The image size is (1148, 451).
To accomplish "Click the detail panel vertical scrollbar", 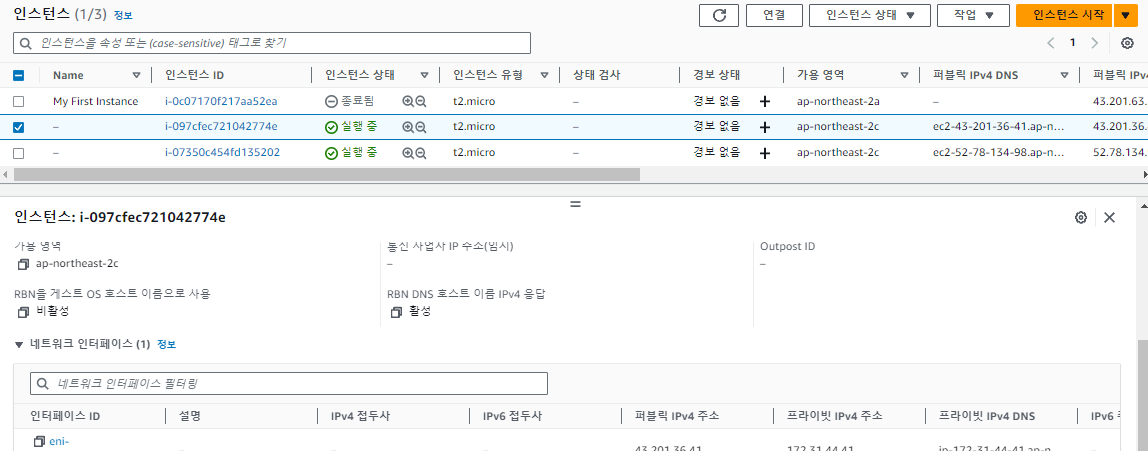I will pyautogui.click(x=1142, y=396).
